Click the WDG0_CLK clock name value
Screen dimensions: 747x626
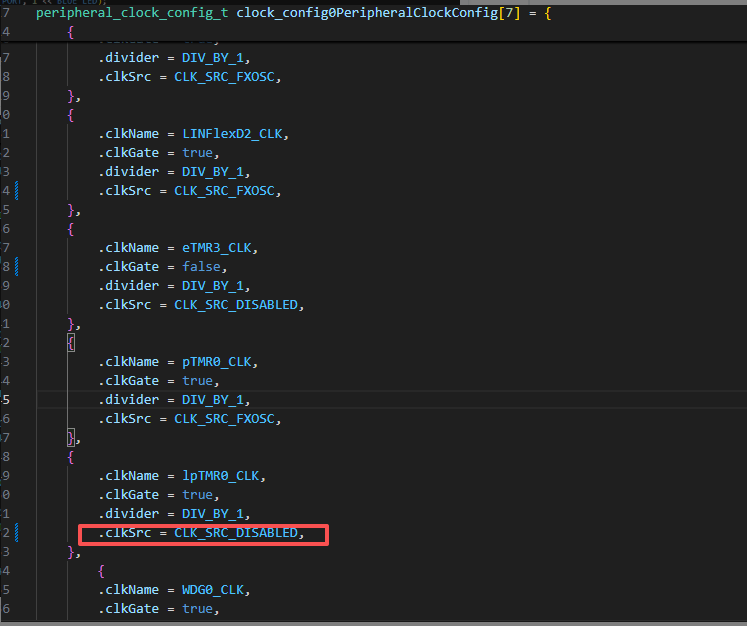[x=216, y=589]
